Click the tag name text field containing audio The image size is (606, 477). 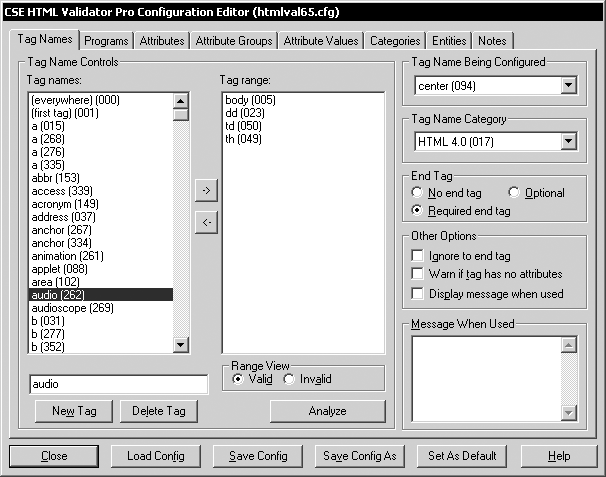[x=118, y=384]
